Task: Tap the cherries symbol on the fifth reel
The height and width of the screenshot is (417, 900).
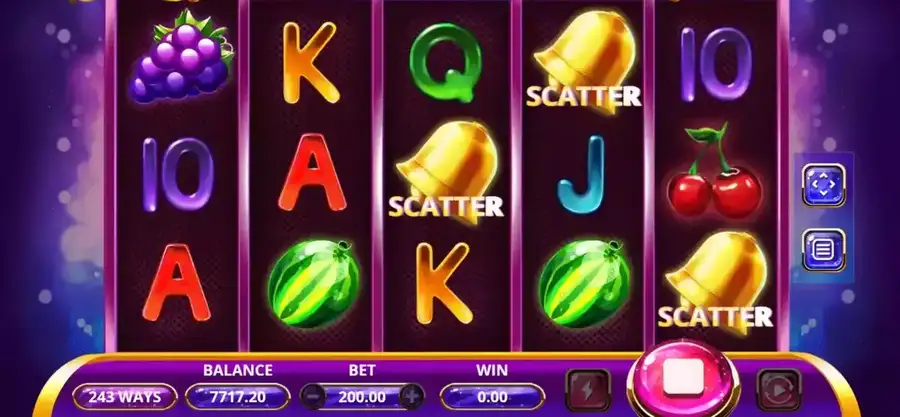Action: coord(715,171)
